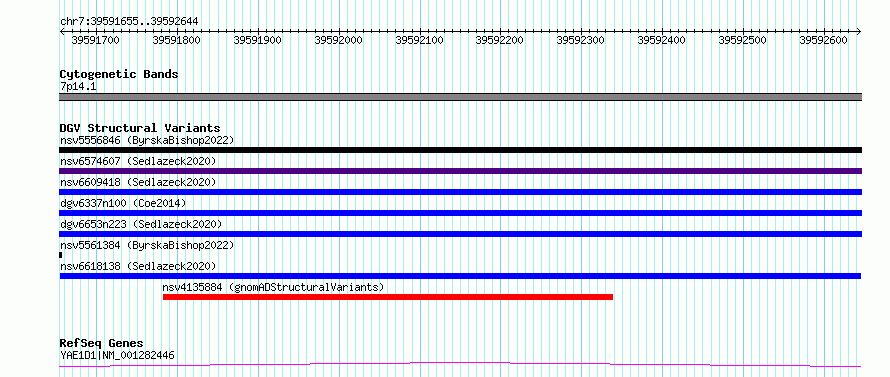
Task: Click ruler position label 39592100
Action: pyautogui.click(x=419, y=40)
